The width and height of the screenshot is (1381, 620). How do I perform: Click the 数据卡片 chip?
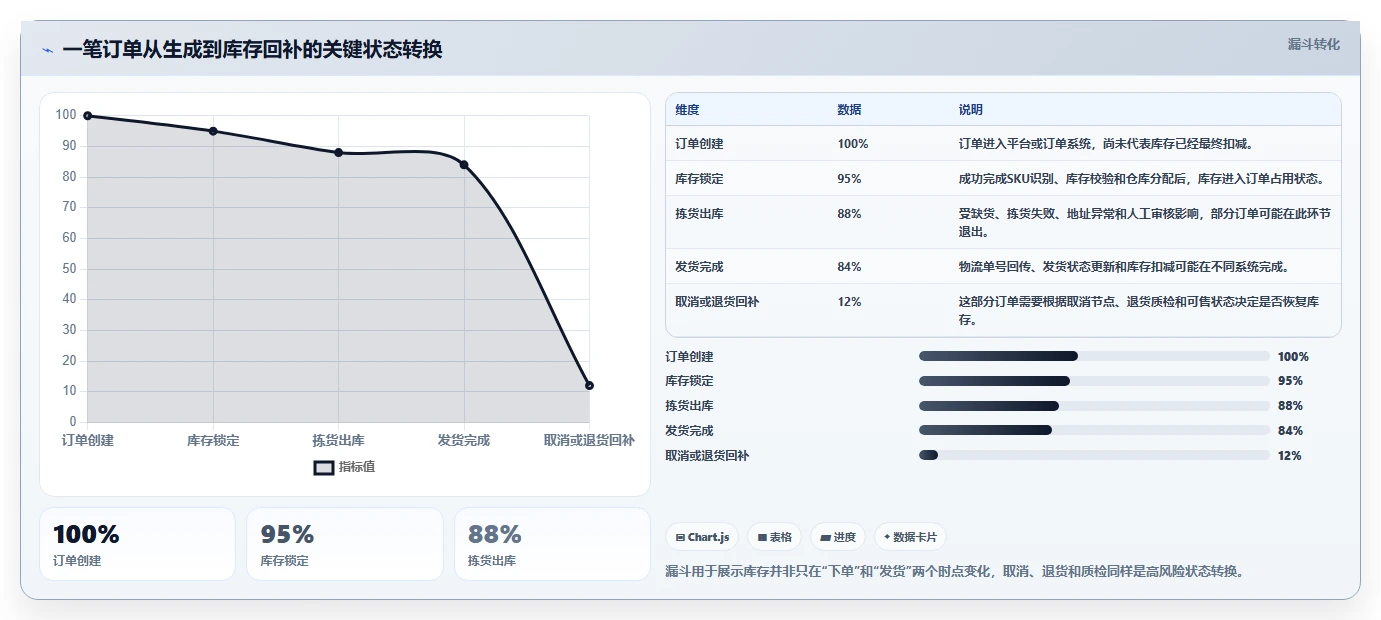(x=910, y=537)
